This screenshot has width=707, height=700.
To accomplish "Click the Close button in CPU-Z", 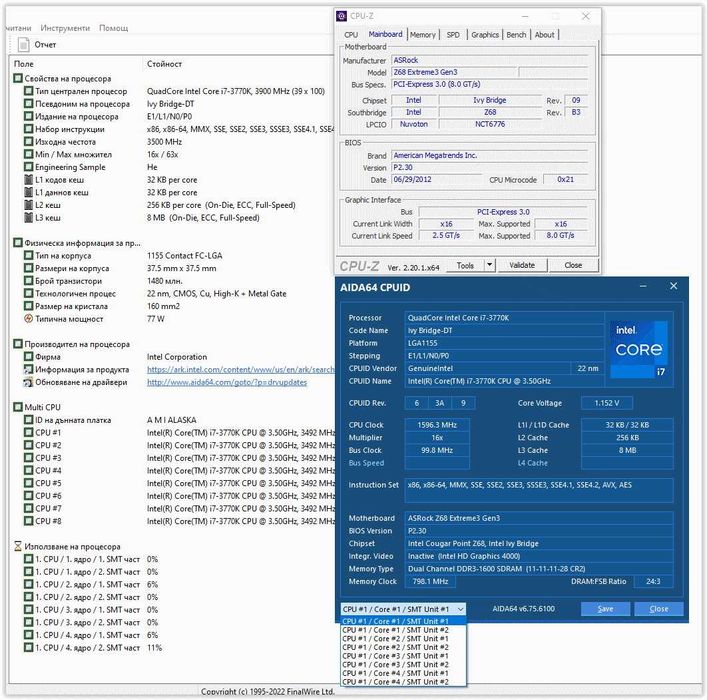I will point(573,265).
